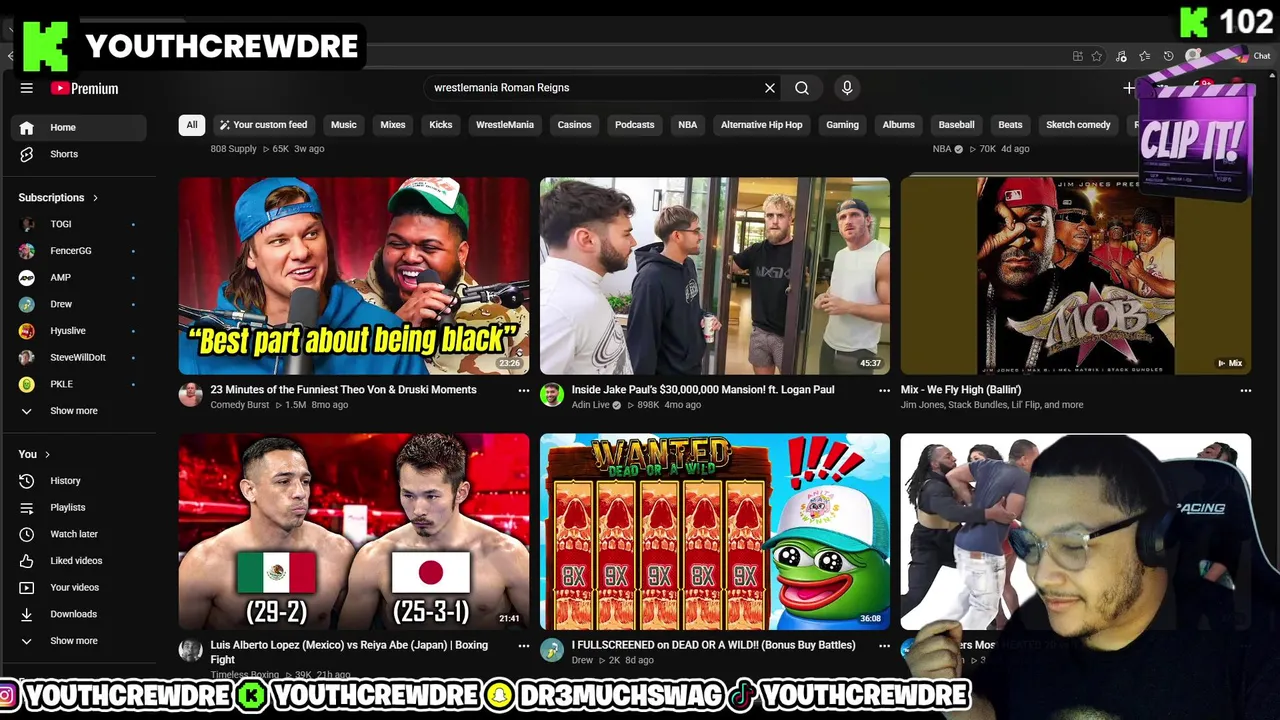Image resolution: width=1280 pixels, height=720 pixels.
Task: Select the Alternative Hip Hop chip
Action: pyautogui.click(x=762, y=125)
